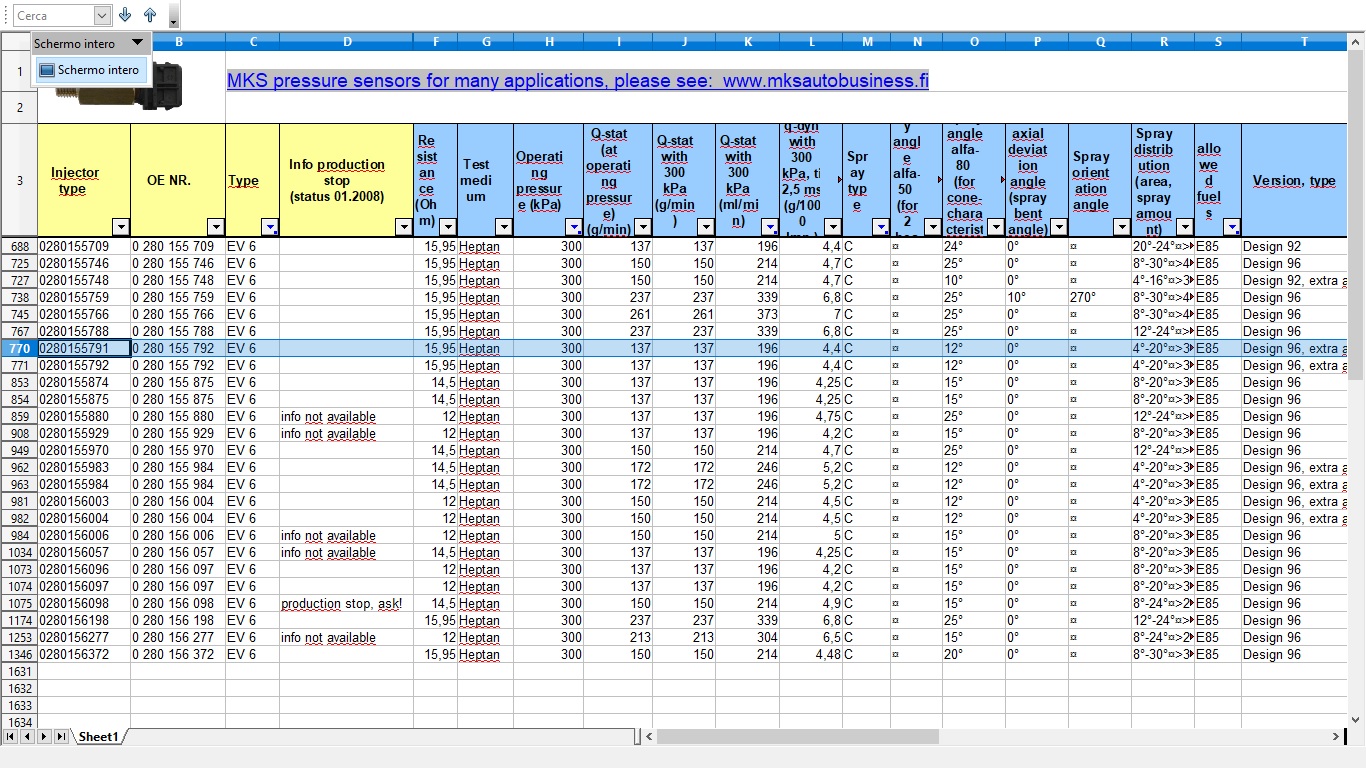Click the vertical scrollbar down arrow
The height and width of the screenshot is (768, 1366).
(1357, 719)
